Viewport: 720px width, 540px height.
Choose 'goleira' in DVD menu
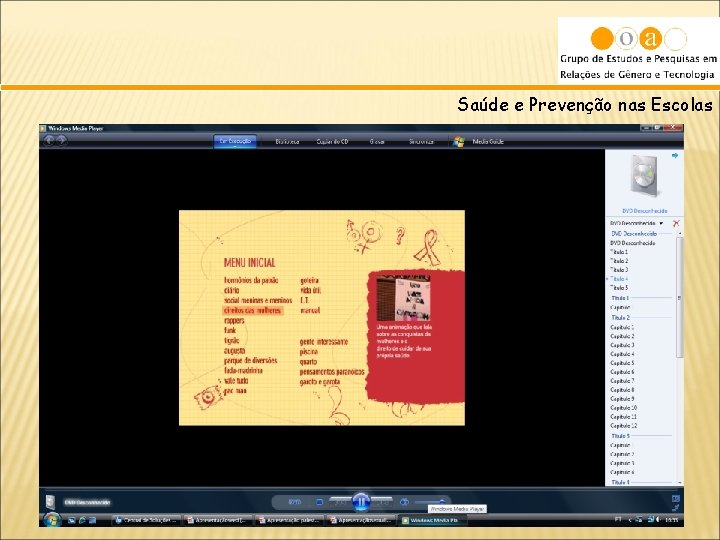click(309, 280)
